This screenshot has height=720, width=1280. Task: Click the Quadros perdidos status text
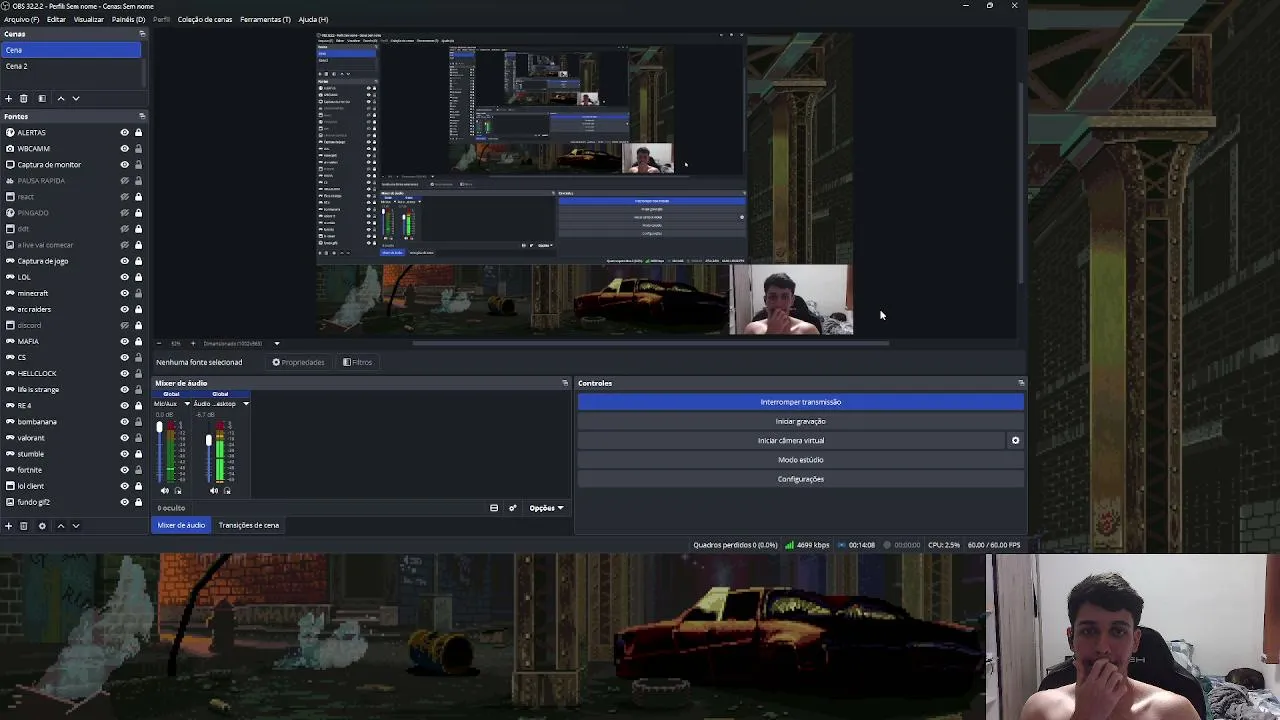pyautogui.click(x=735, y=545)
